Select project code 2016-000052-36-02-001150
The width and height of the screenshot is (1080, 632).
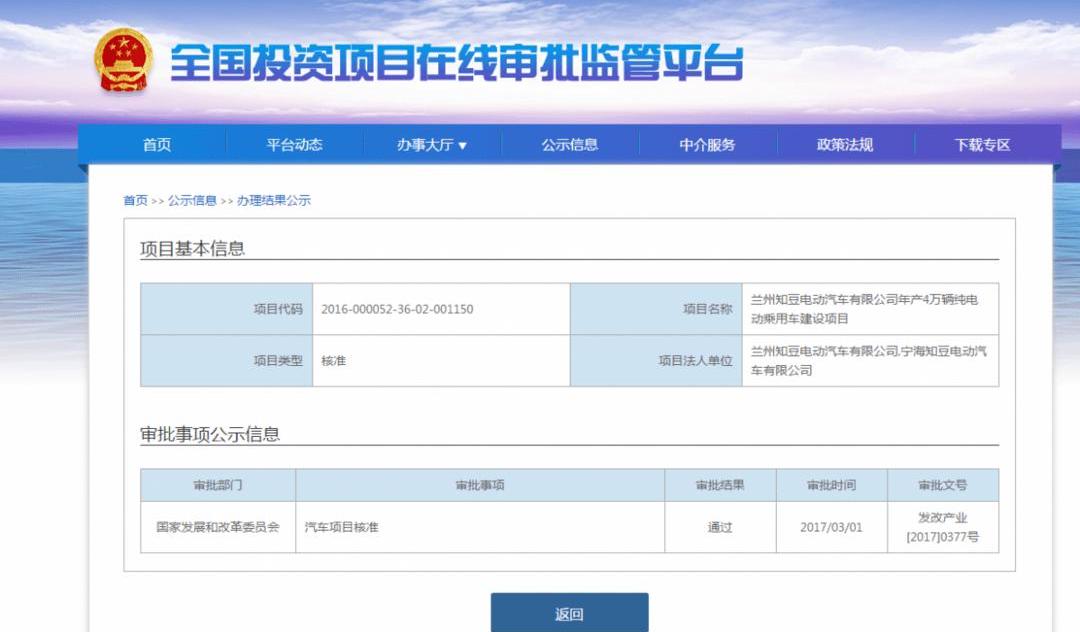(x=397, y=309)
